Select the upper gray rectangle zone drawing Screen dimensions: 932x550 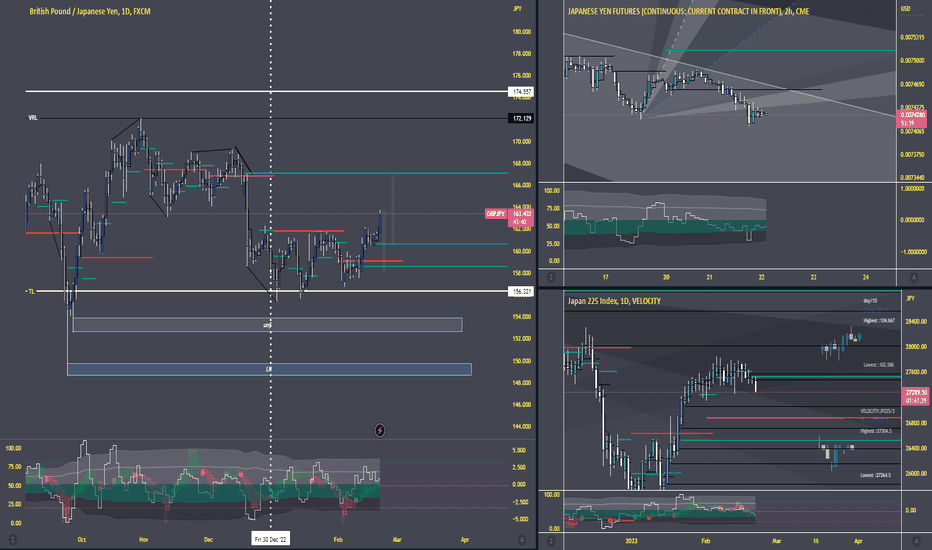[267, 325]
